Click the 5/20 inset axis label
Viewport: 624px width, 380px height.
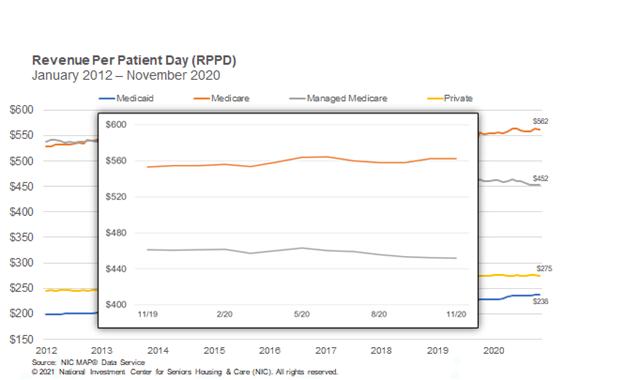(302, 314)
